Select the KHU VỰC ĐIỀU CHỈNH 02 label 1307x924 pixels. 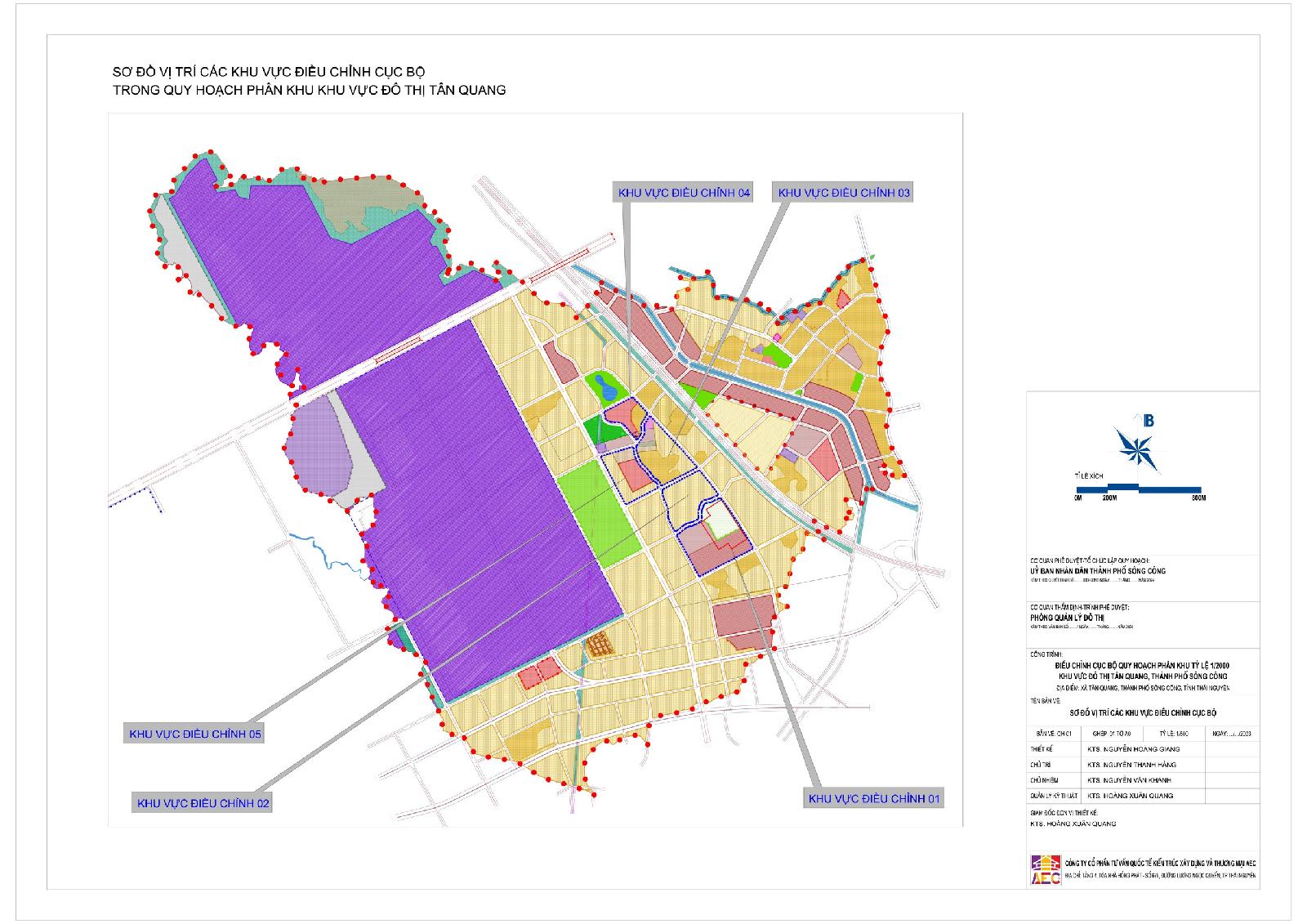[203, 803]
